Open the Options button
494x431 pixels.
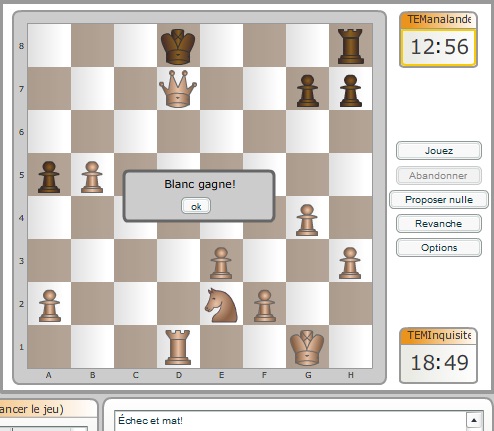pyautogui.click(x=439, y=248)
